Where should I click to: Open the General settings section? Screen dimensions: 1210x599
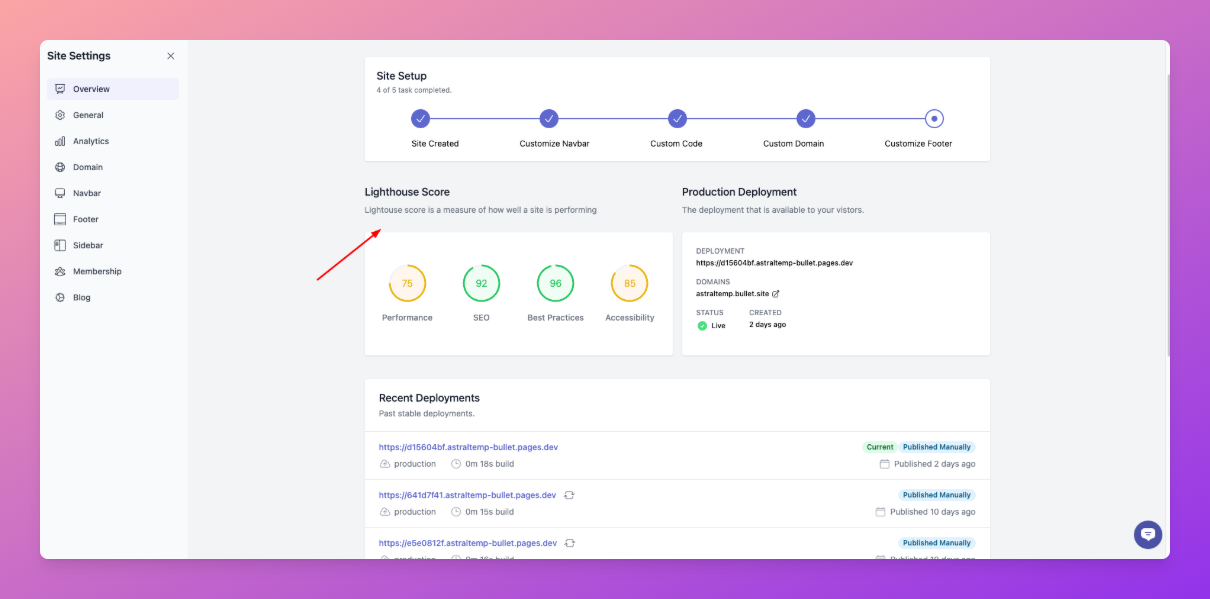[x=88, y=115]
